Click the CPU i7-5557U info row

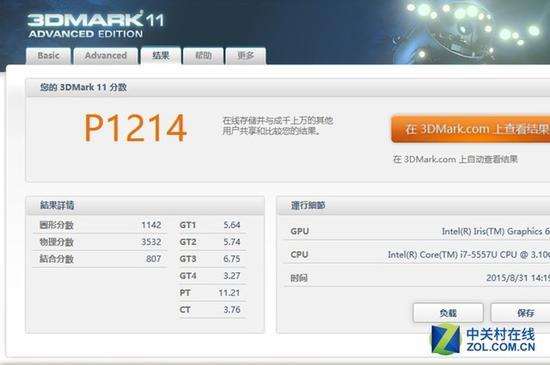[417, 255]
